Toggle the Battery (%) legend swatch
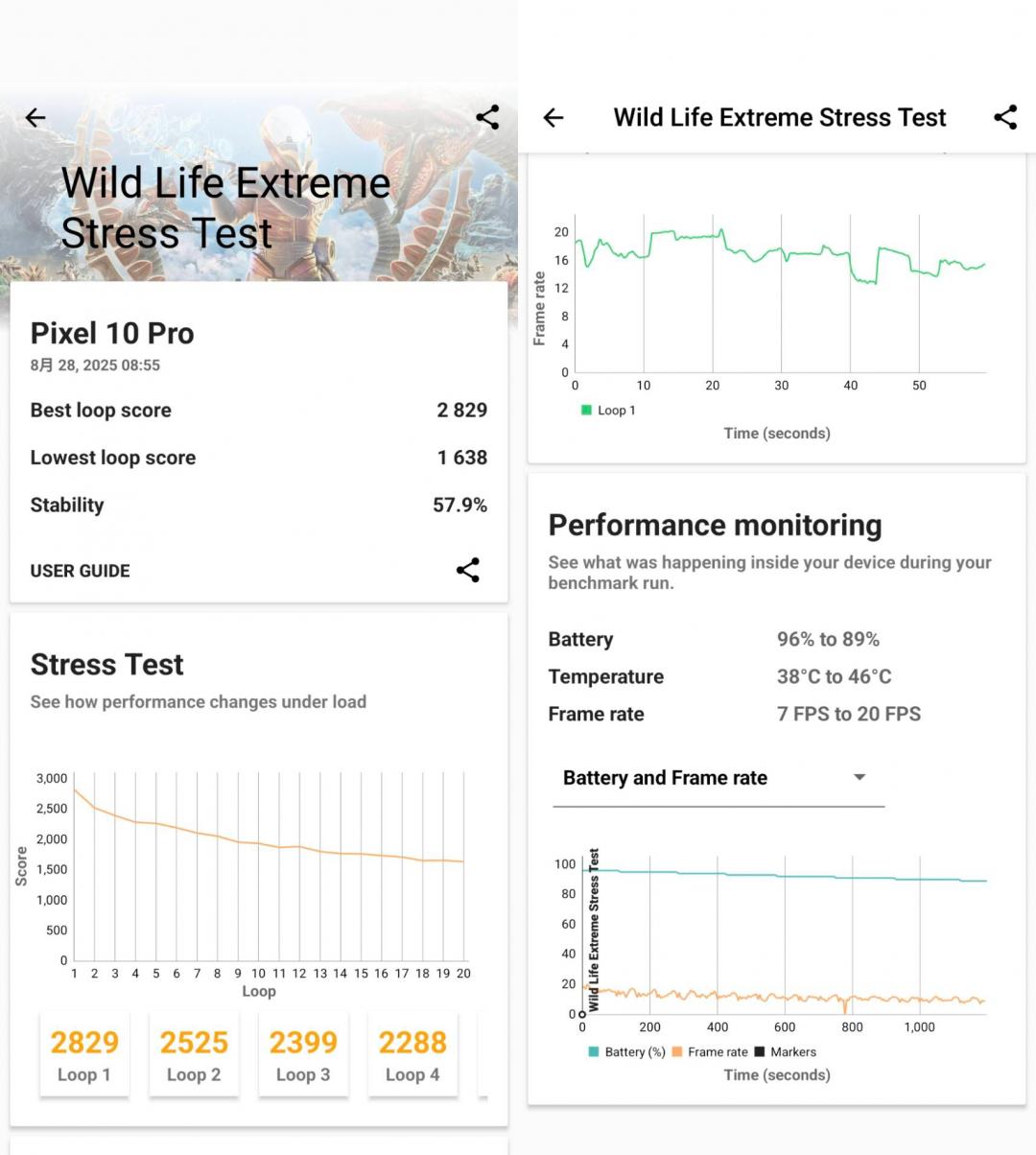Viewport: 1036px width, 1155px height. (594, 1052)
